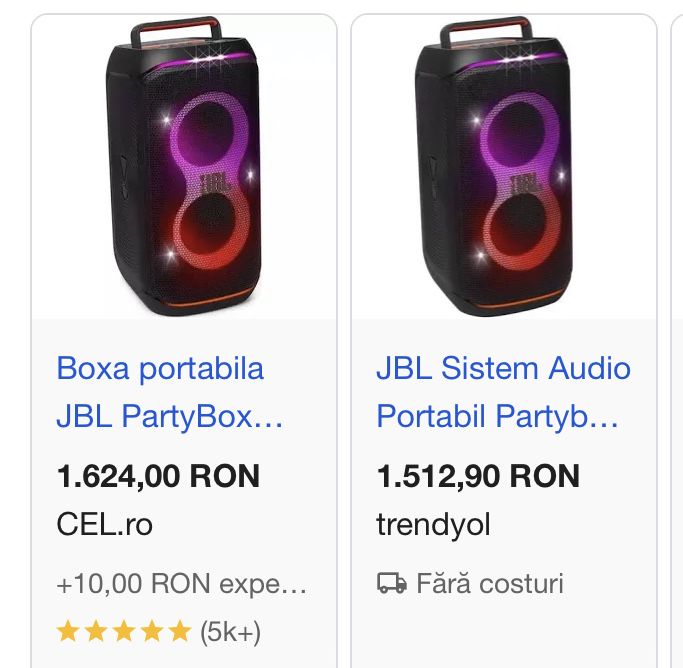The image size is (683, 668).
Task: Open the CEL.ro speaker product image
Action: tap(184, 165)
